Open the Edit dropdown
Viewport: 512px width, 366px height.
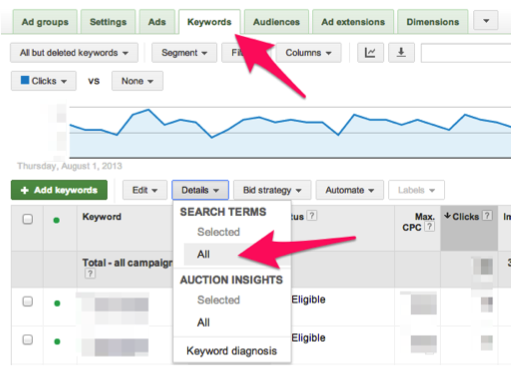click(x=145, y=190)
